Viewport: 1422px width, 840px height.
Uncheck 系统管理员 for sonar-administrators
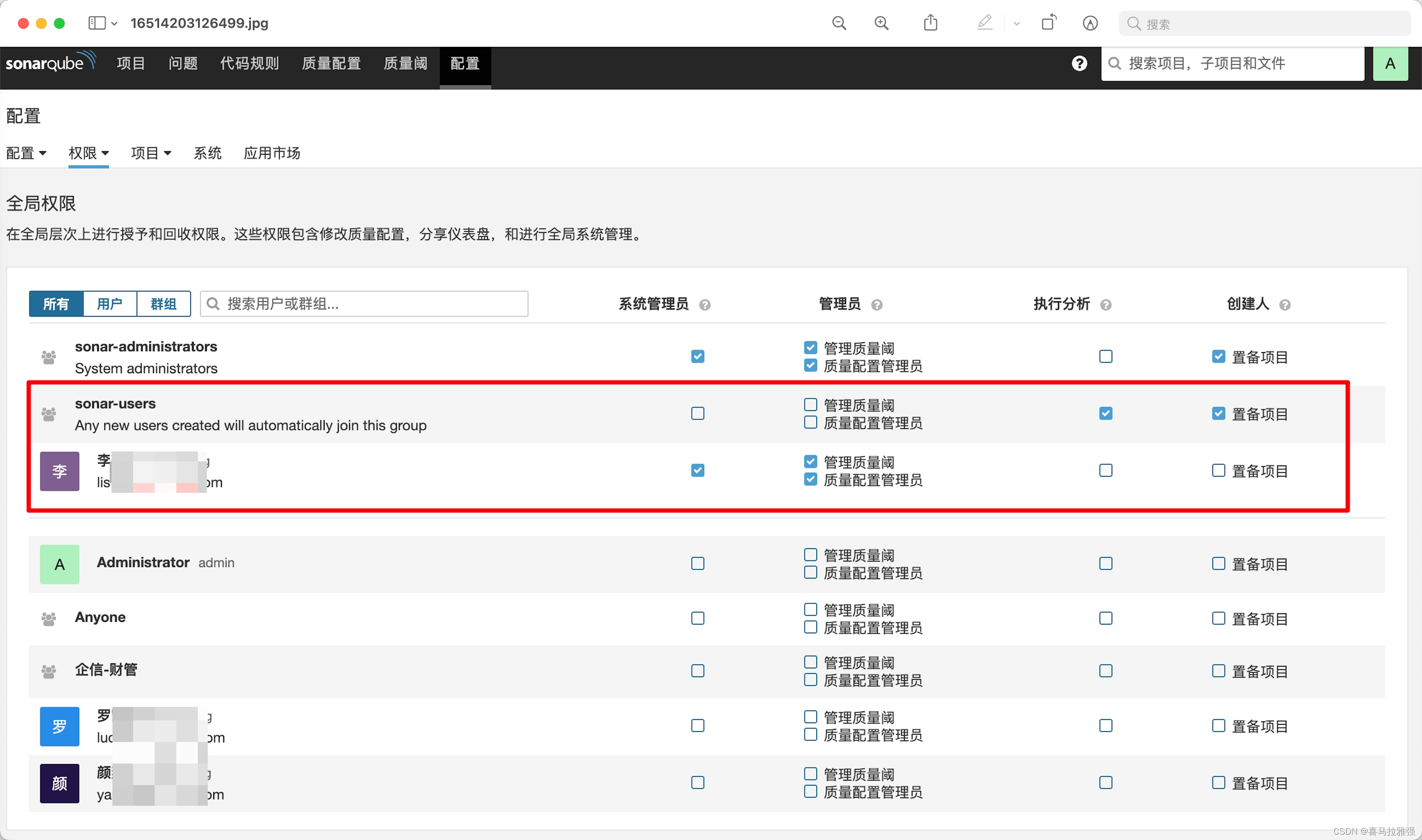click(x=698, y=357)
